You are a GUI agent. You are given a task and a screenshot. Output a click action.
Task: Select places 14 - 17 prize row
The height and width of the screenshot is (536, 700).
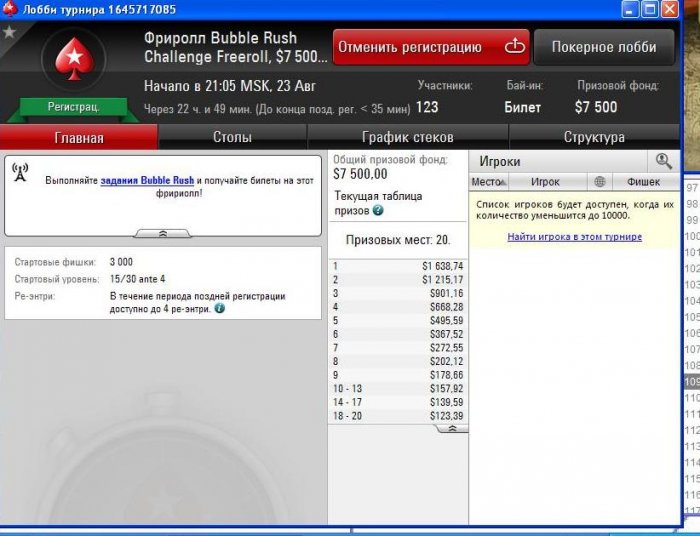click(x=398, y=402)
